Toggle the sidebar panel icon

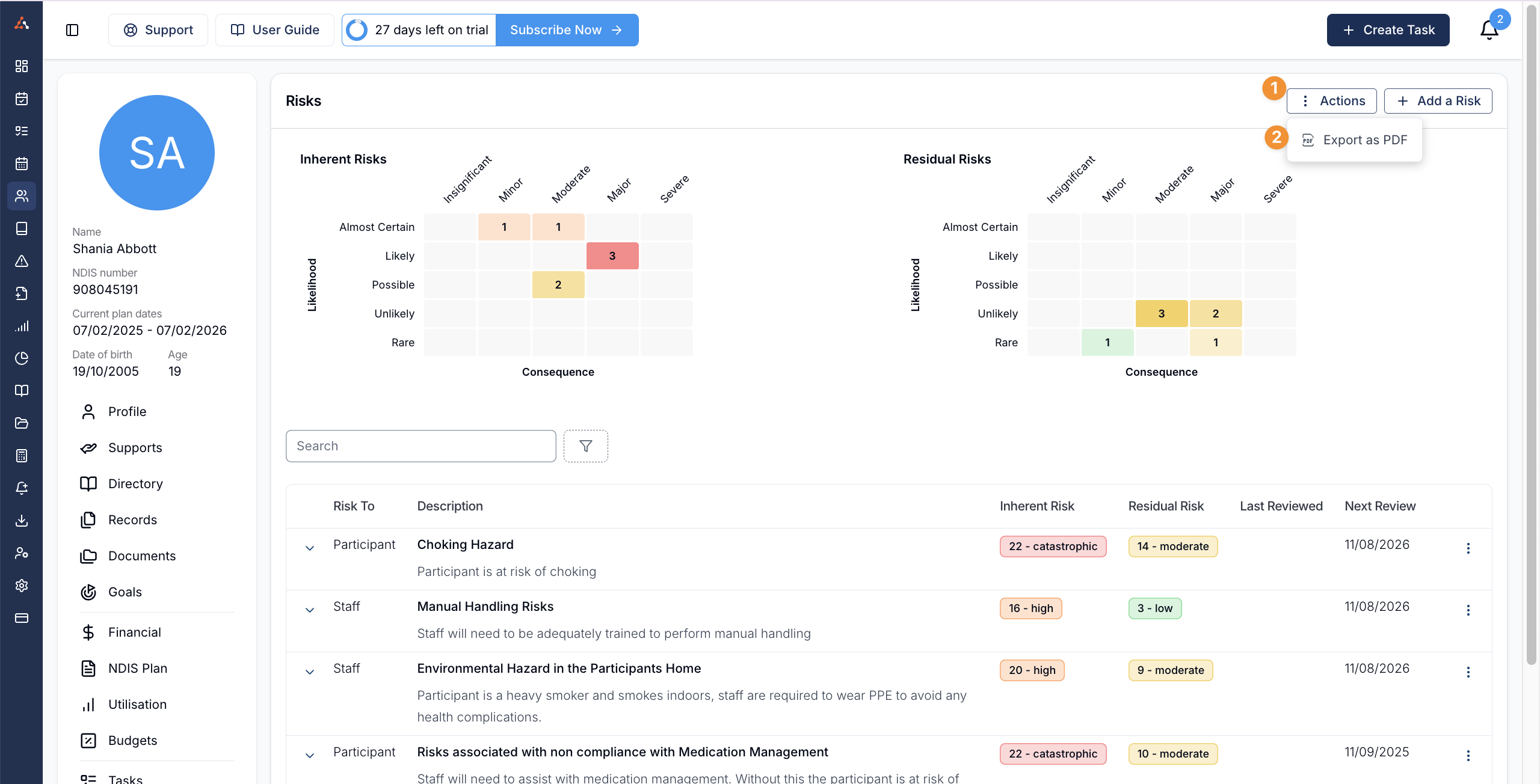(x=72, y=30)
